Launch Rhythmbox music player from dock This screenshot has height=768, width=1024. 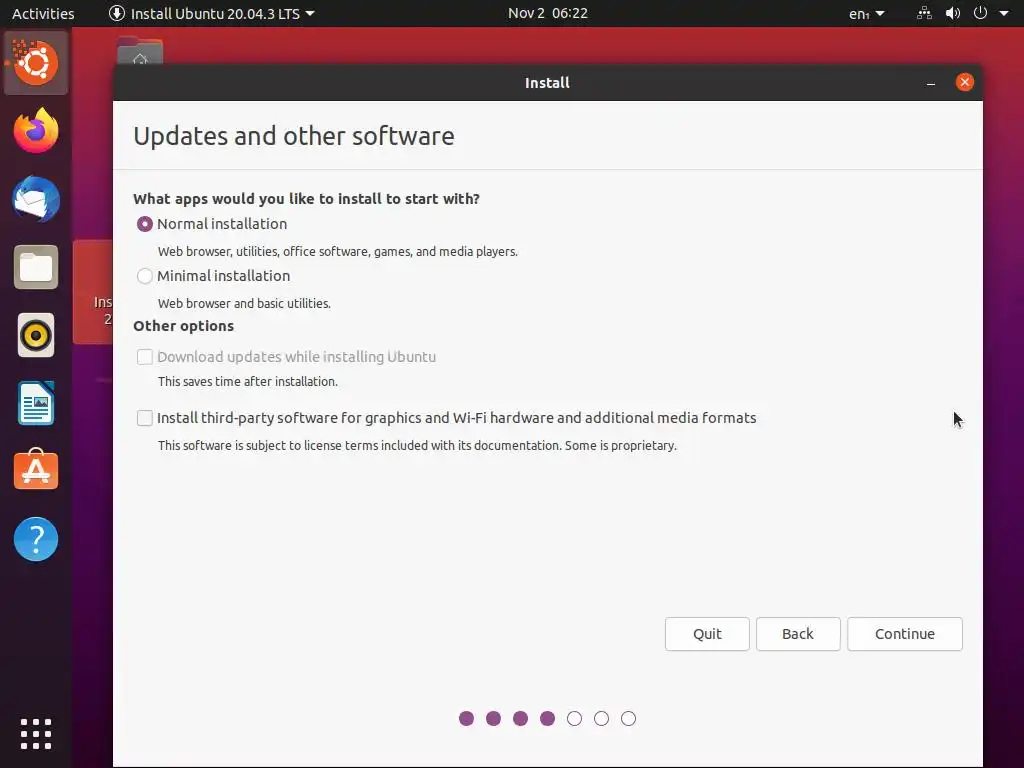click(36, 335)
